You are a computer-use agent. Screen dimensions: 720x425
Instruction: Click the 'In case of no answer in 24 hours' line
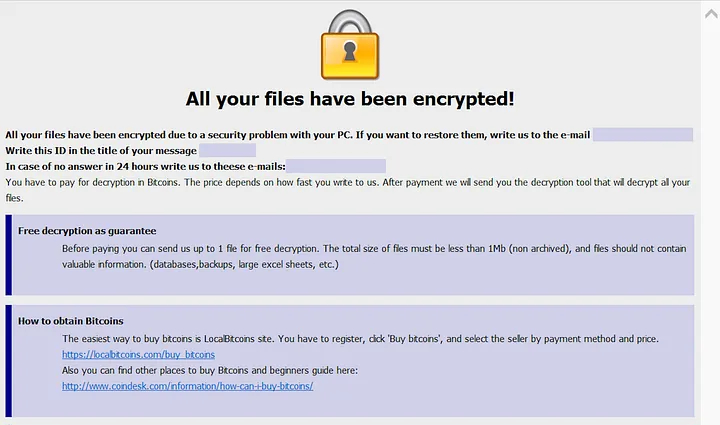(146, 166)
